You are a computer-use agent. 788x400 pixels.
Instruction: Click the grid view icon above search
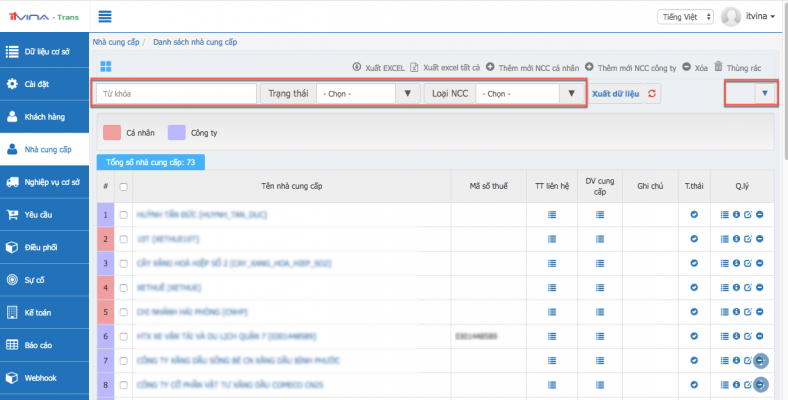105,67
